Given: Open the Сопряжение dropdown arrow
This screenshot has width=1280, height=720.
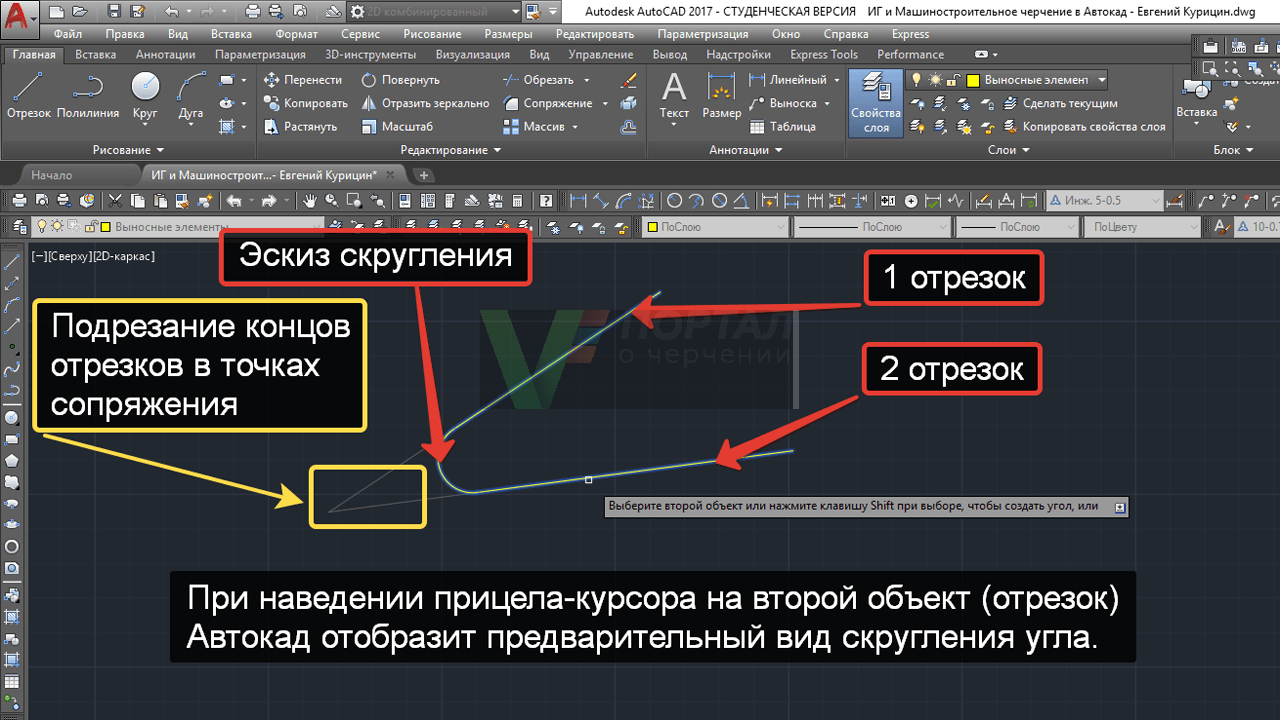Looking at the screenshot, I should [604, 103].
